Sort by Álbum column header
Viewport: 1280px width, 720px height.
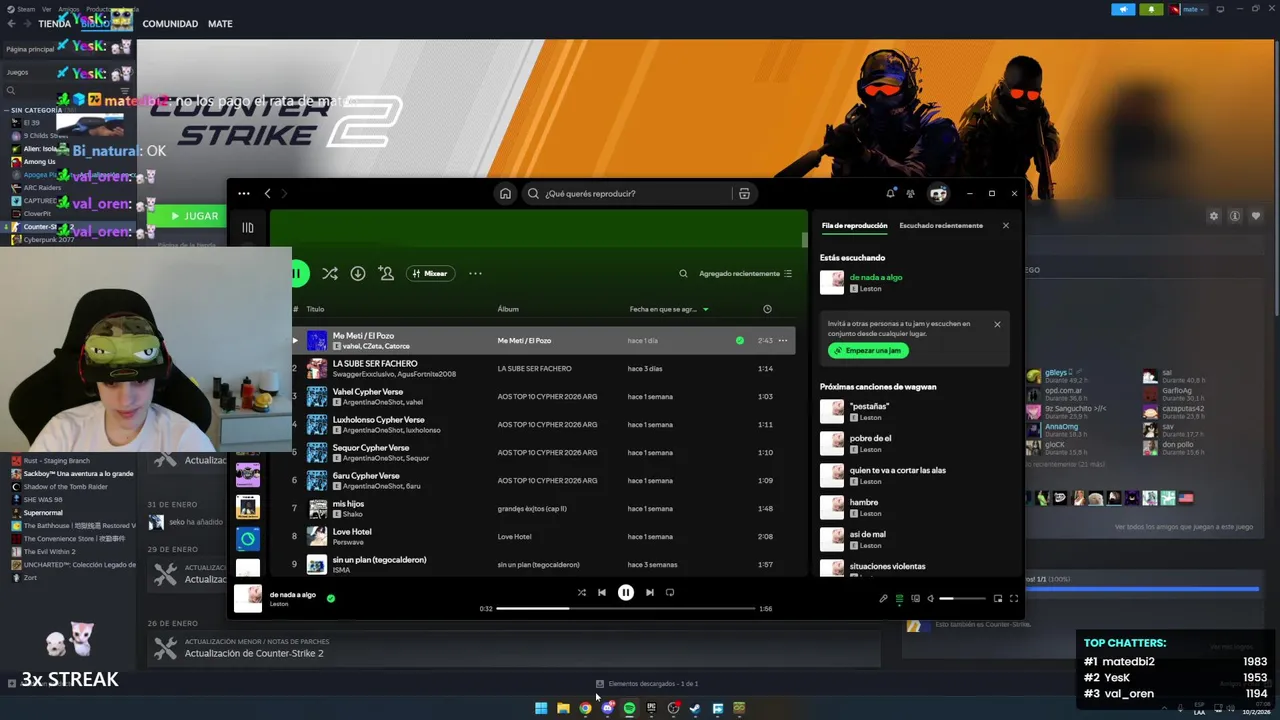[x=508, y=309]
